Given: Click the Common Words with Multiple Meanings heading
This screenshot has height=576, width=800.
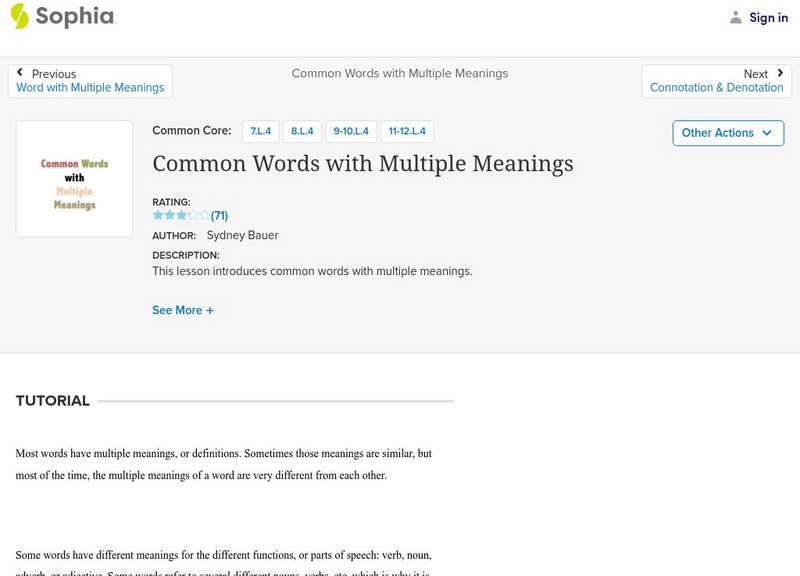Looking at the screenshot, I should [x=363, y=164].
